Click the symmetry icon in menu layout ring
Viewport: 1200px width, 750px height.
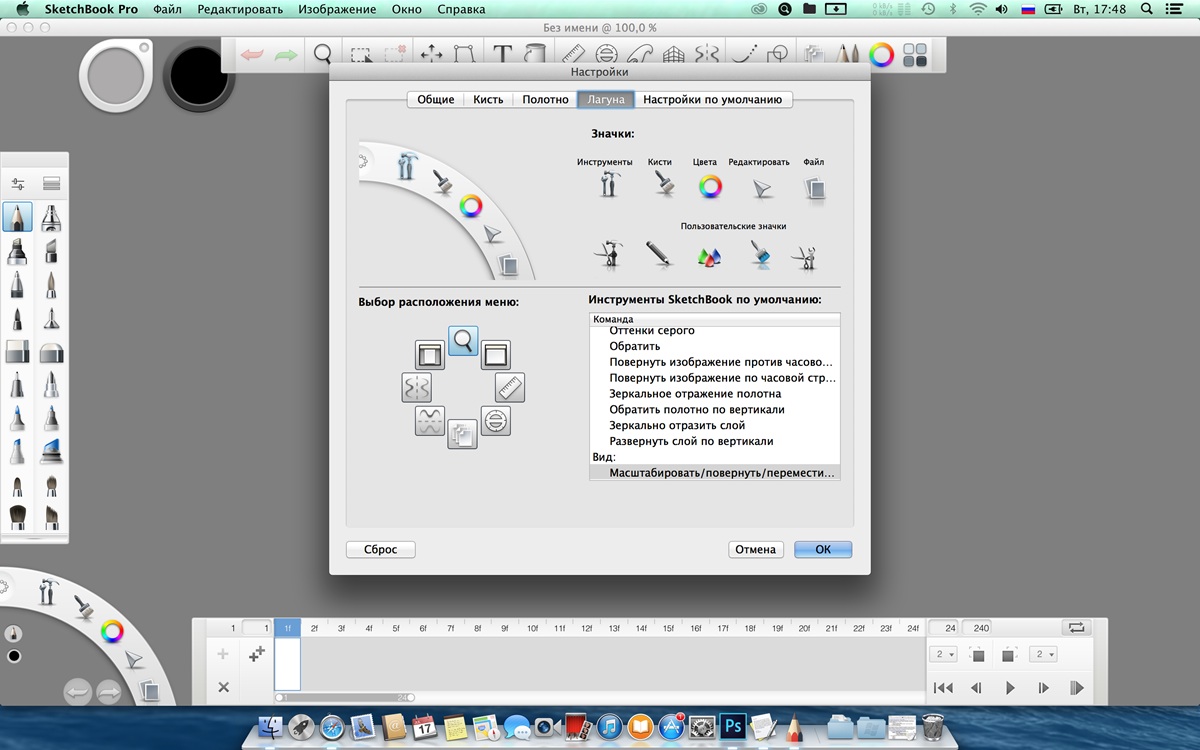click(x=416, y=387)
